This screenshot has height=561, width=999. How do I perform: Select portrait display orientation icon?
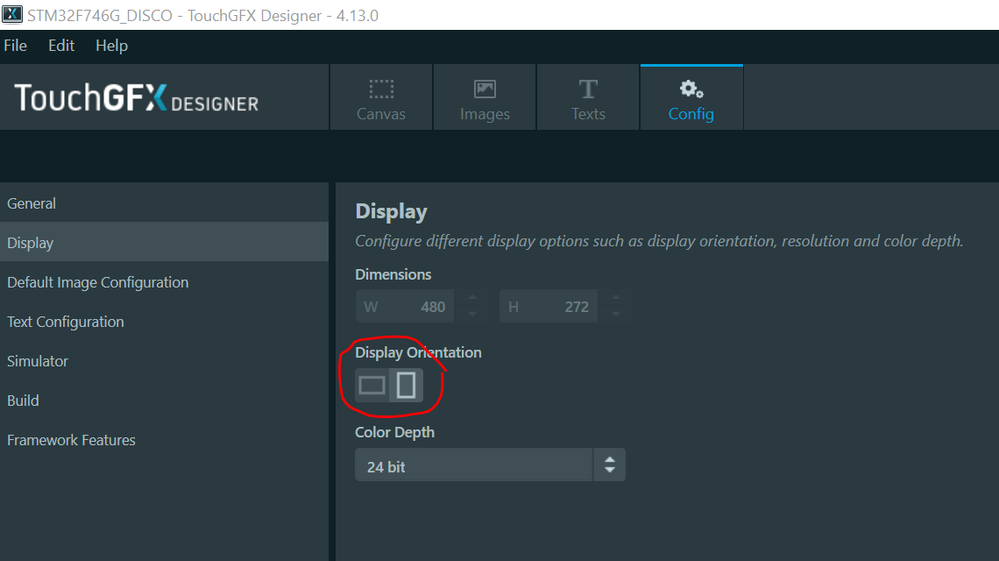point(406,385)
